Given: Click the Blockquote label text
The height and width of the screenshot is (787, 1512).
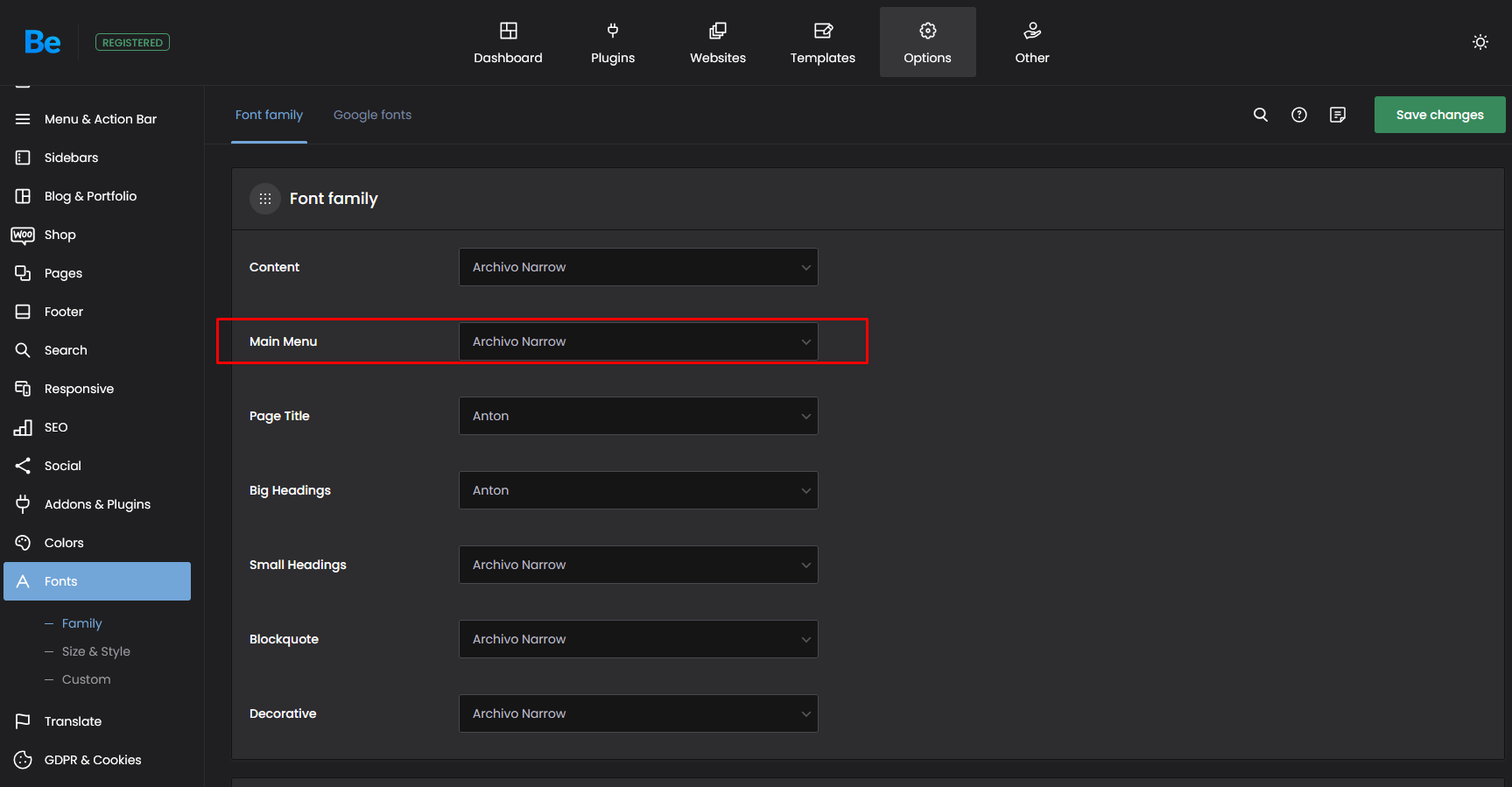Looking at the screenshot, I should 285,639.
